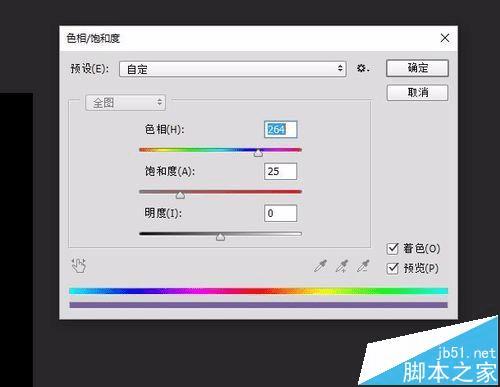Close the 色相/饱和度 dialog
The height and width of the screenshot is (387, 500).
(x=445, y=38)
